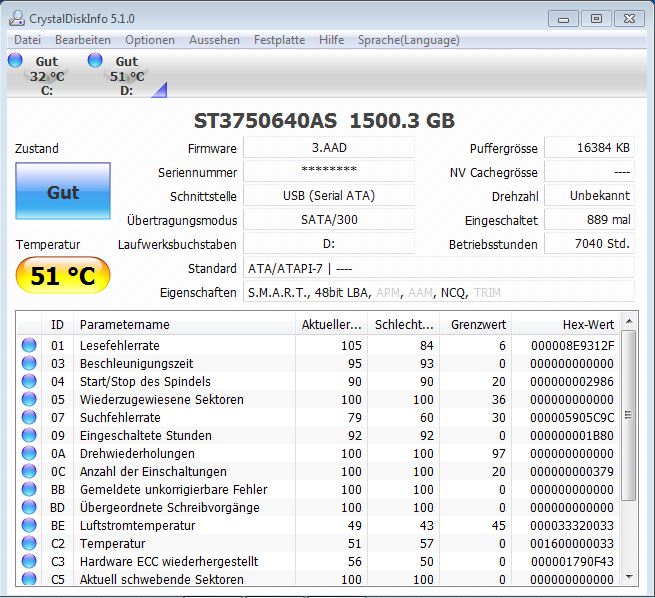Screen dimensions: 655x598
Task: Open the Optionen menu
Action: 150,40
